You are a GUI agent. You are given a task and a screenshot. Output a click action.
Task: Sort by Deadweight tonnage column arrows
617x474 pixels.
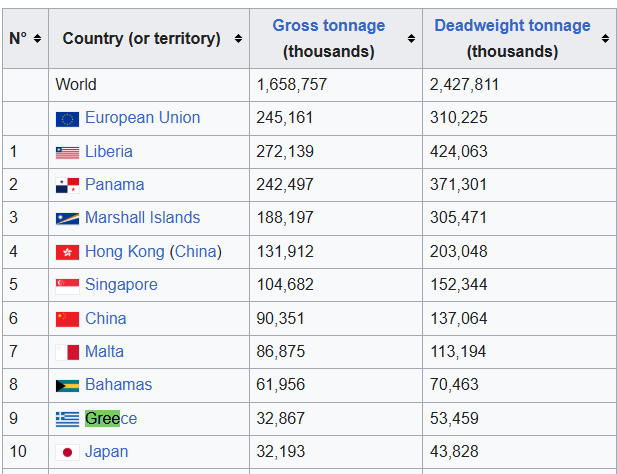pos(605,38)
